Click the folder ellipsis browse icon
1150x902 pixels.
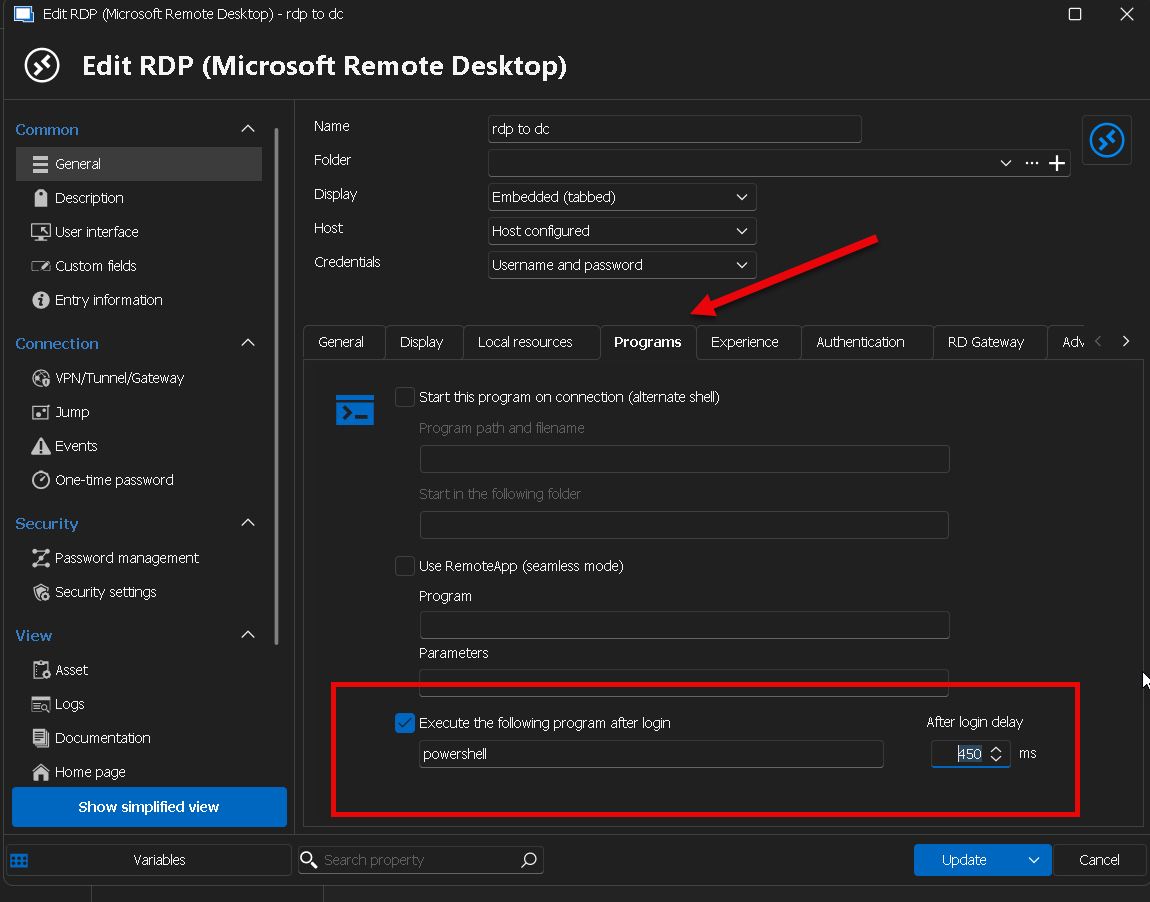pos(1032,163)
